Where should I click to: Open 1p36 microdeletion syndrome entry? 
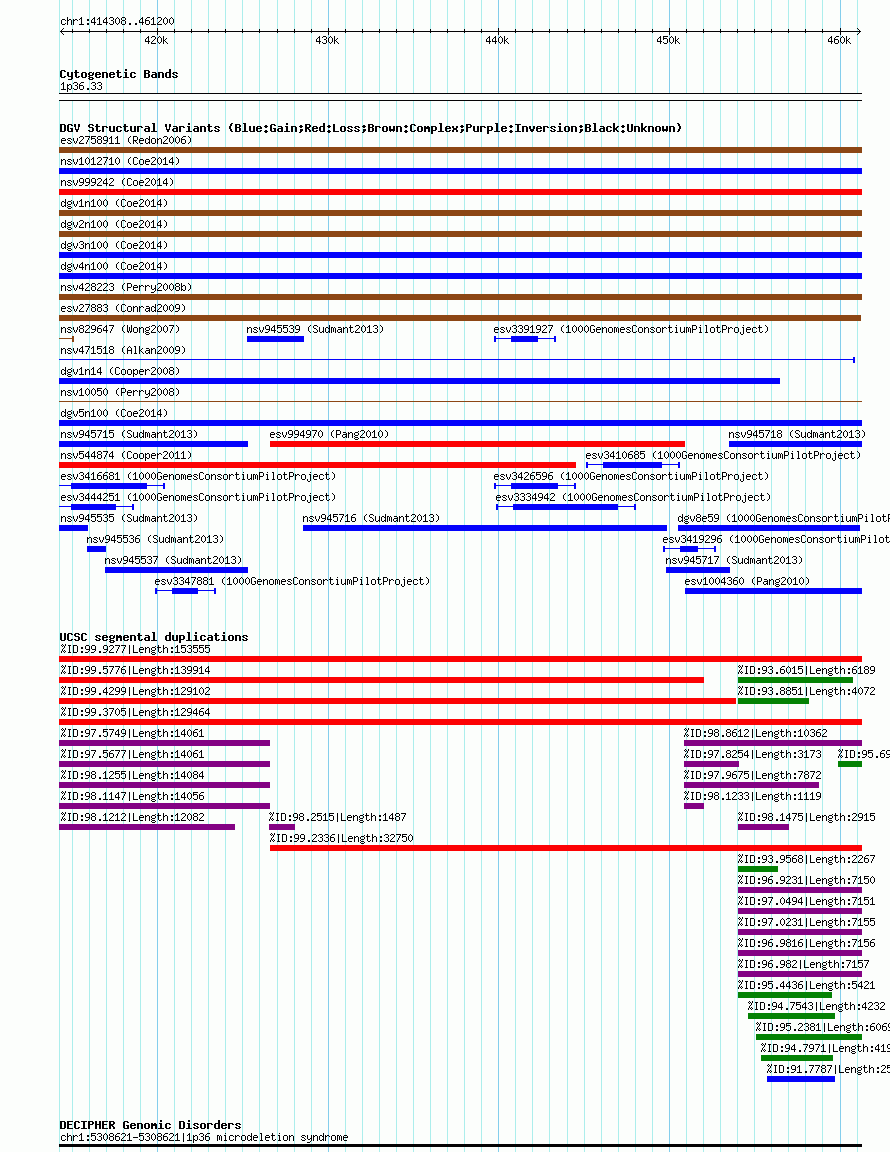point(204,1138)
